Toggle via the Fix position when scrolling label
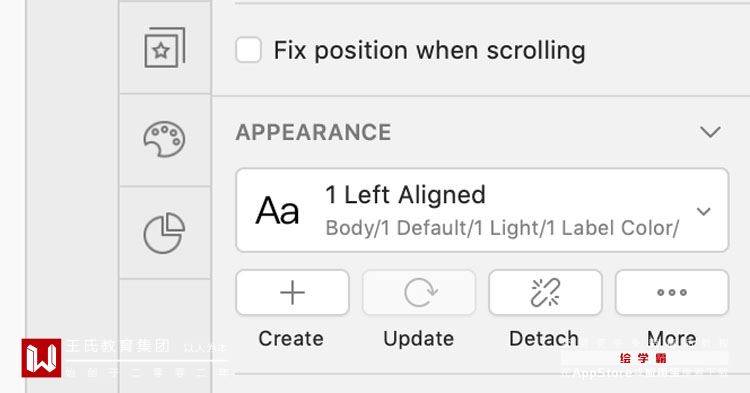Screen dimensions: 750x393 tap(430, 50)
